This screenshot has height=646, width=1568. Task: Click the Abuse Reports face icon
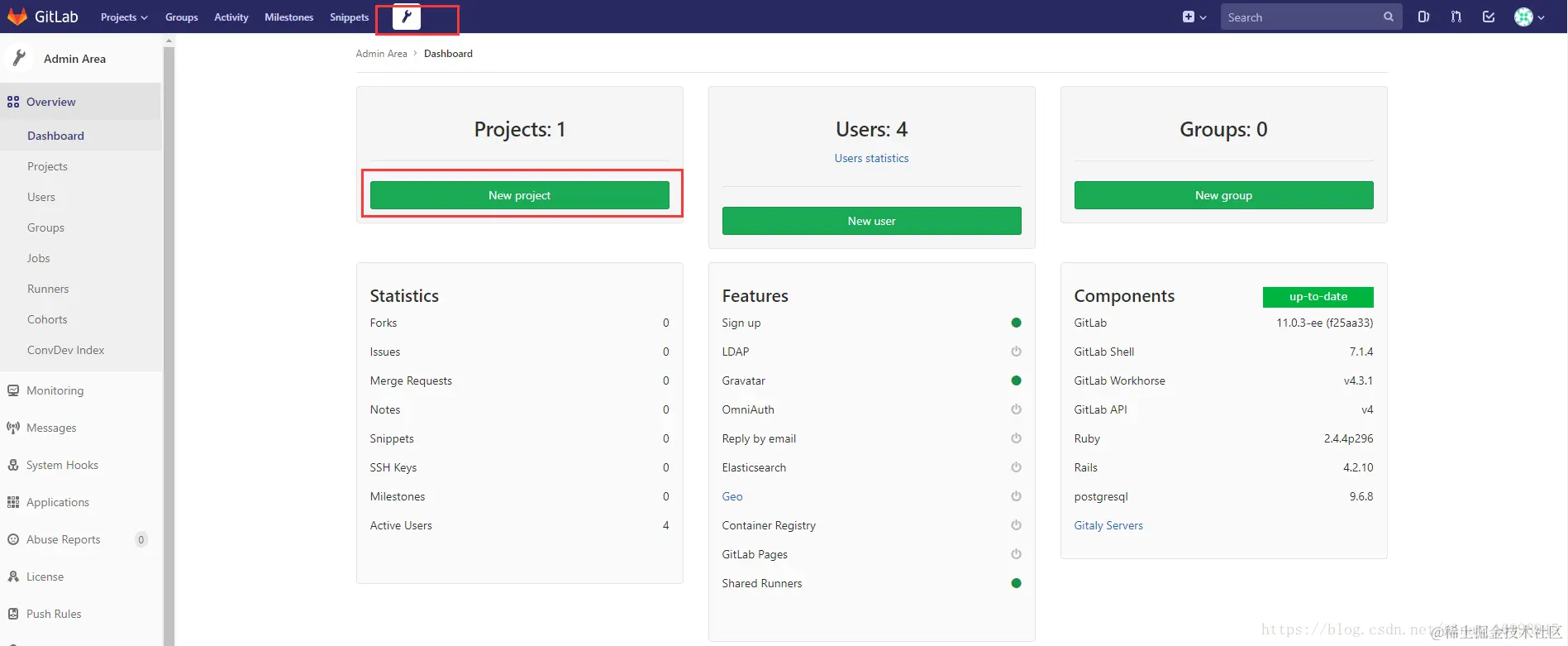pyautogui.click(x=13, y=539)
